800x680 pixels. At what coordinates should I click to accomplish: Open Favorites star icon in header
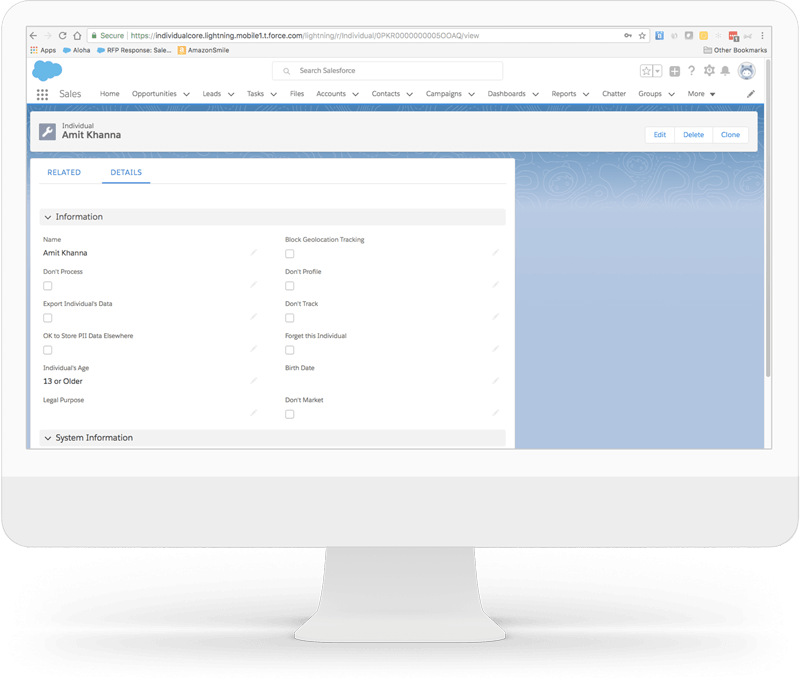[x=646, y=71]
